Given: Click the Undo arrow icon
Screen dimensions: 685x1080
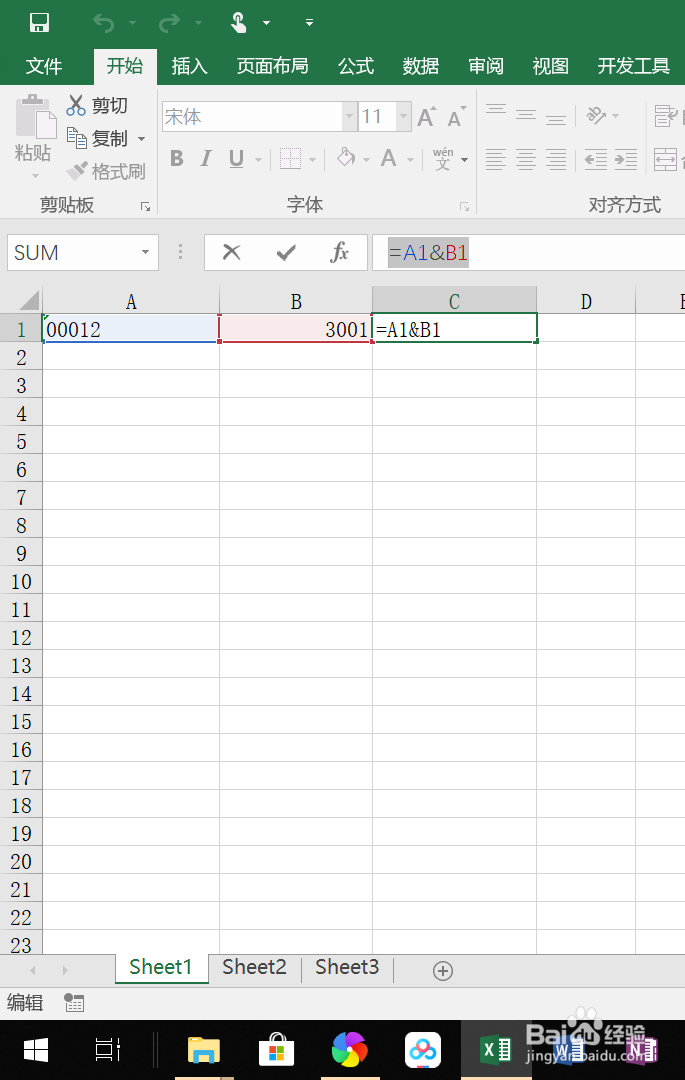Looking at the screenshot, I should (103, 23).
